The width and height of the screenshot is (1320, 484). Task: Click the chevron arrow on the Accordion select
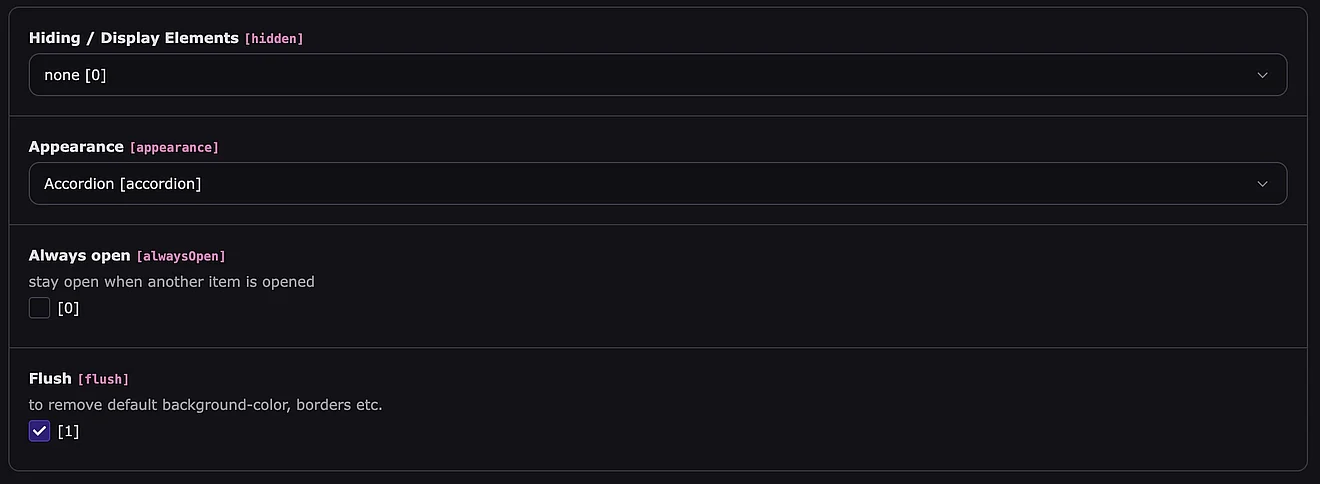(1262, 184)
